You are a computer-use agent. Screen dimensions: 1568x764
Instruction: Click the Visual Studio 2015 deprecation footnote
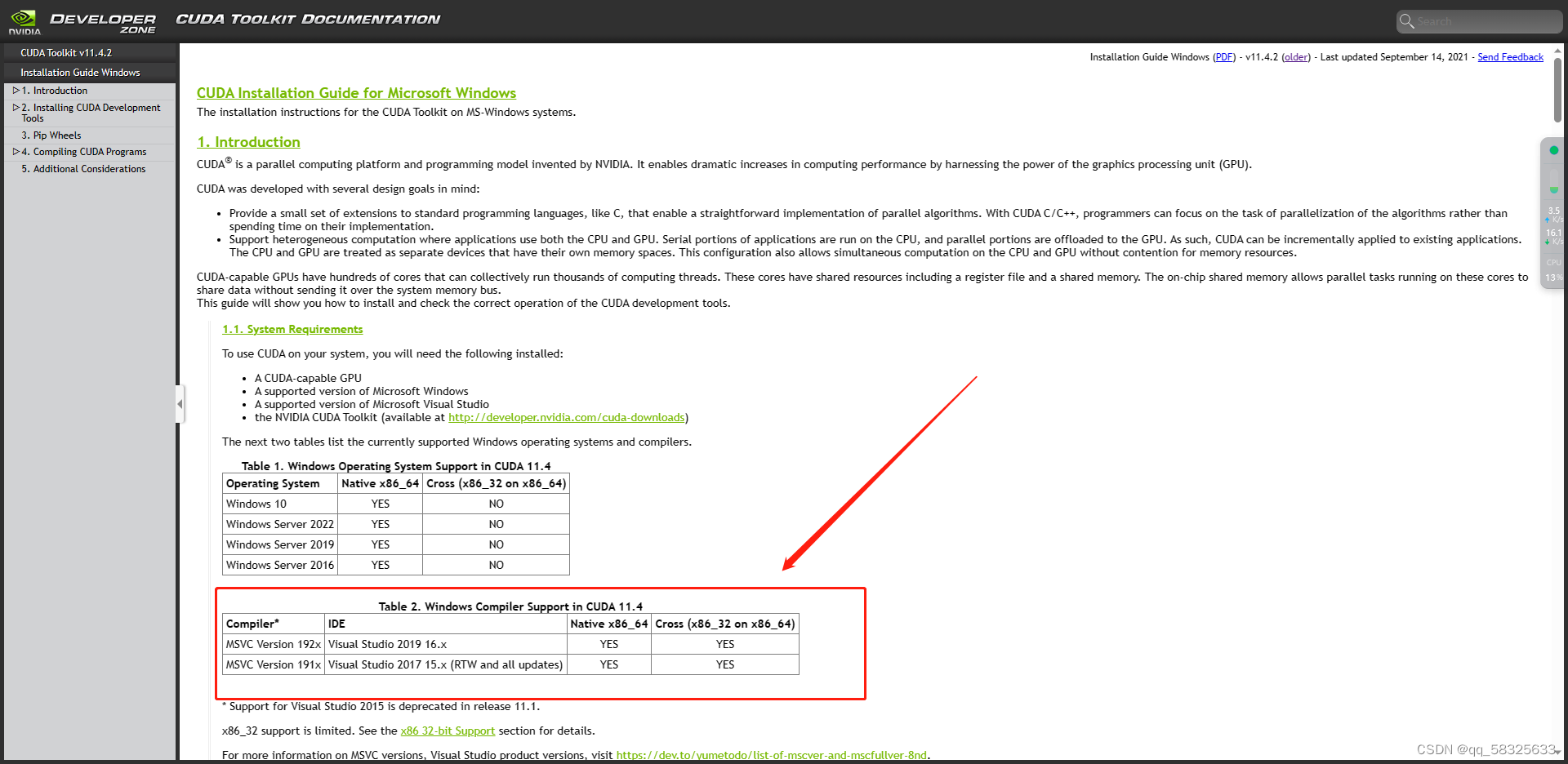(381, 706)
